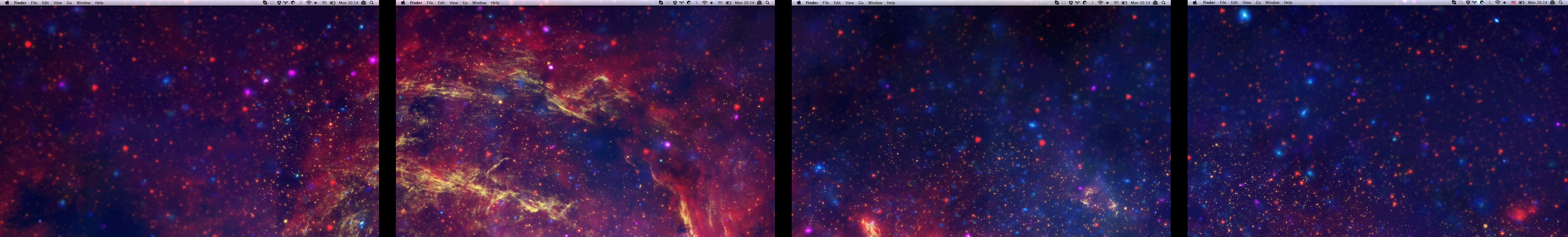Click battery status icon on the third desktop
Viewport: 1568px width, 237px height.
pyautogui.click(x=1125, y=3)
